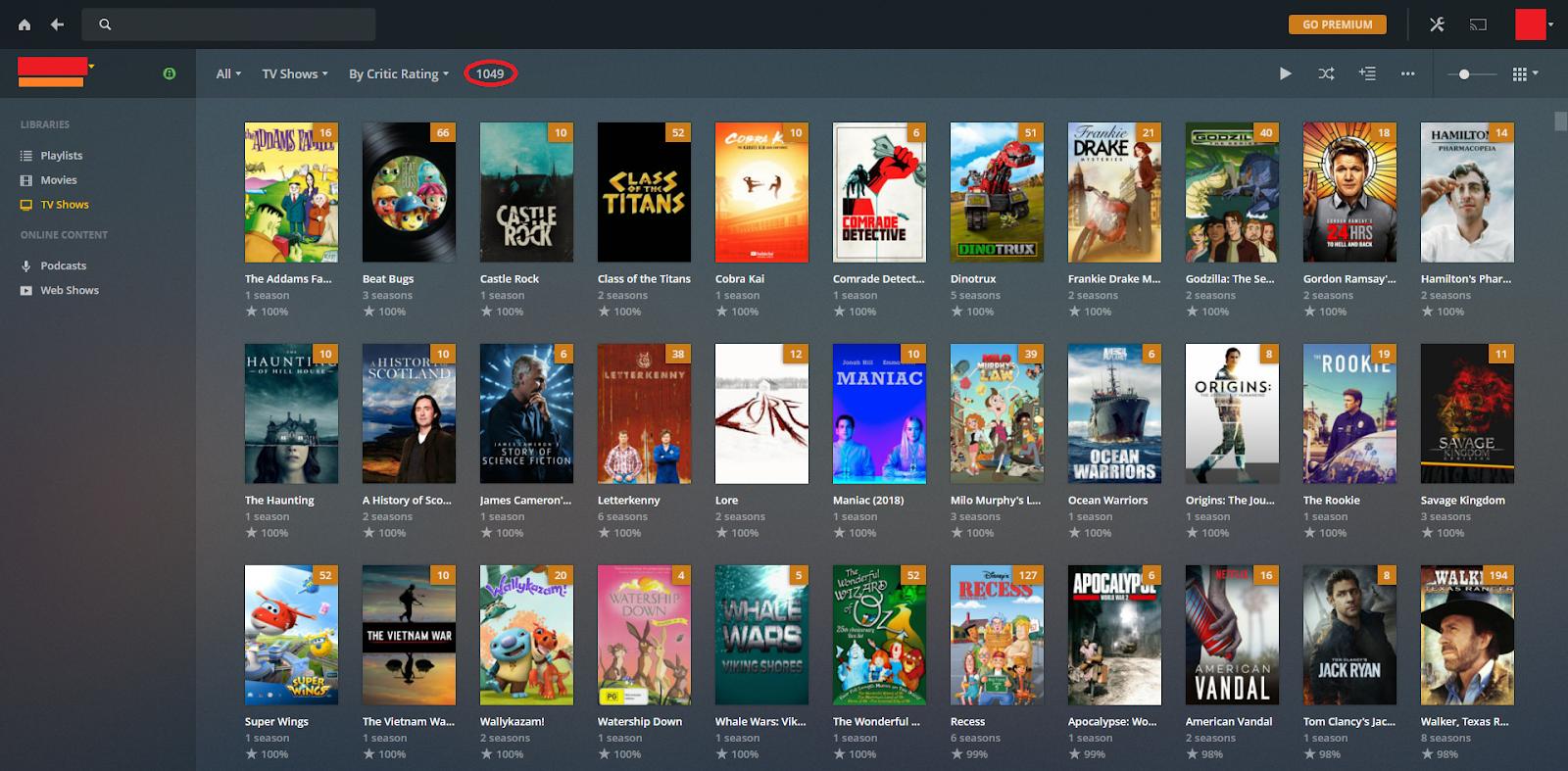Open Gordon Ramsay's 24 Hrs poster
Screen dimensions: 1568x771
[1349, 192]
